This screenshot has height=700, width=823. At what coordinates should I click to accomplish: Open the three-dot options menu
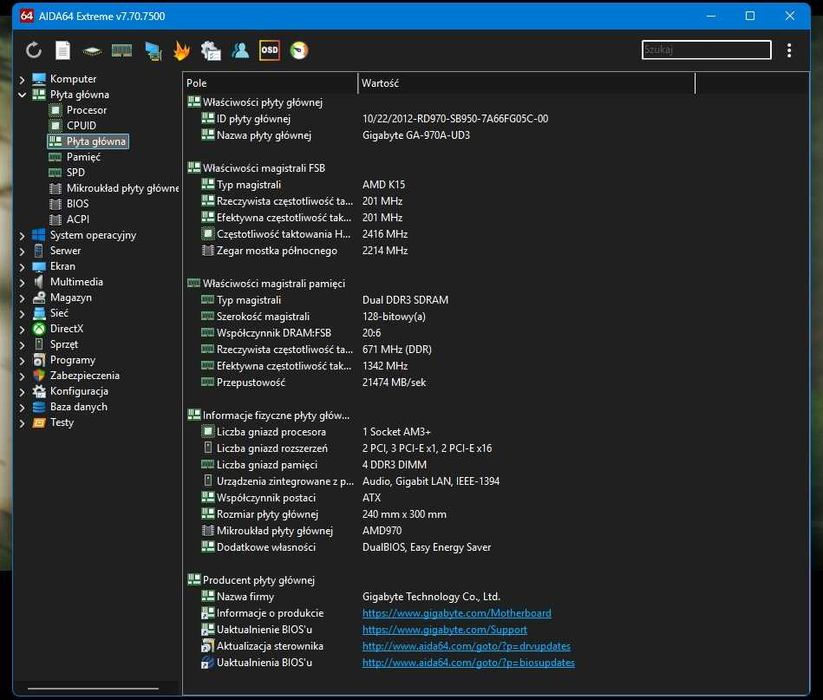tap(789, 50)
